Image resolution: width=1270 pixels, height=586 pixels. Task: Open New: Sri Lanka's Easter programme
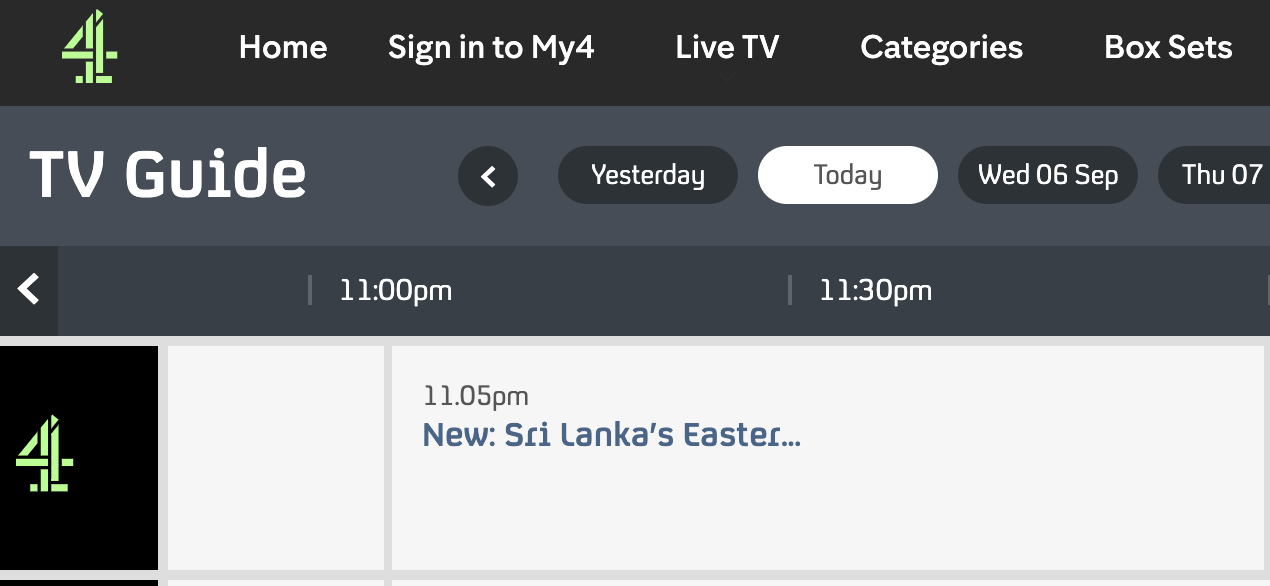pos(612,435)
